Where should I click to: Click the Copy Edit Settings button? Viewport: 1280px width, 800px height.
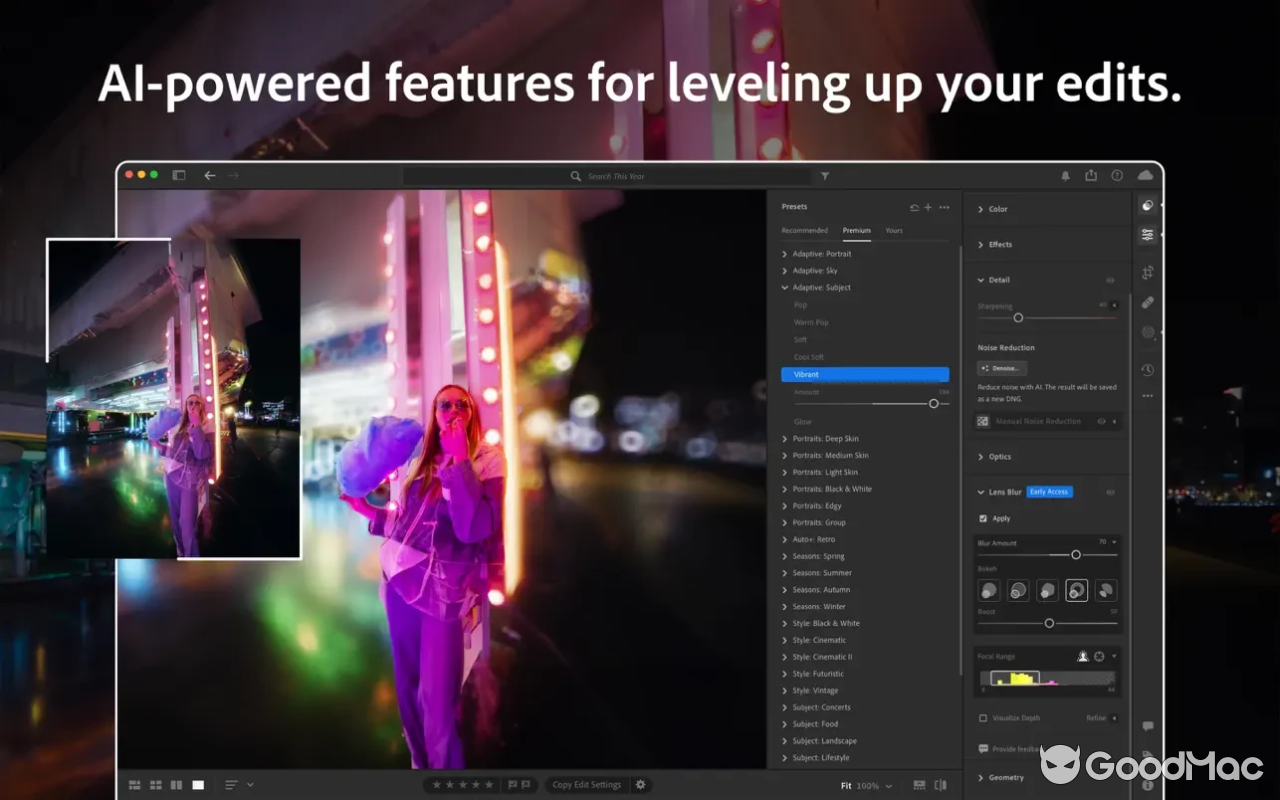pos(588,785)
